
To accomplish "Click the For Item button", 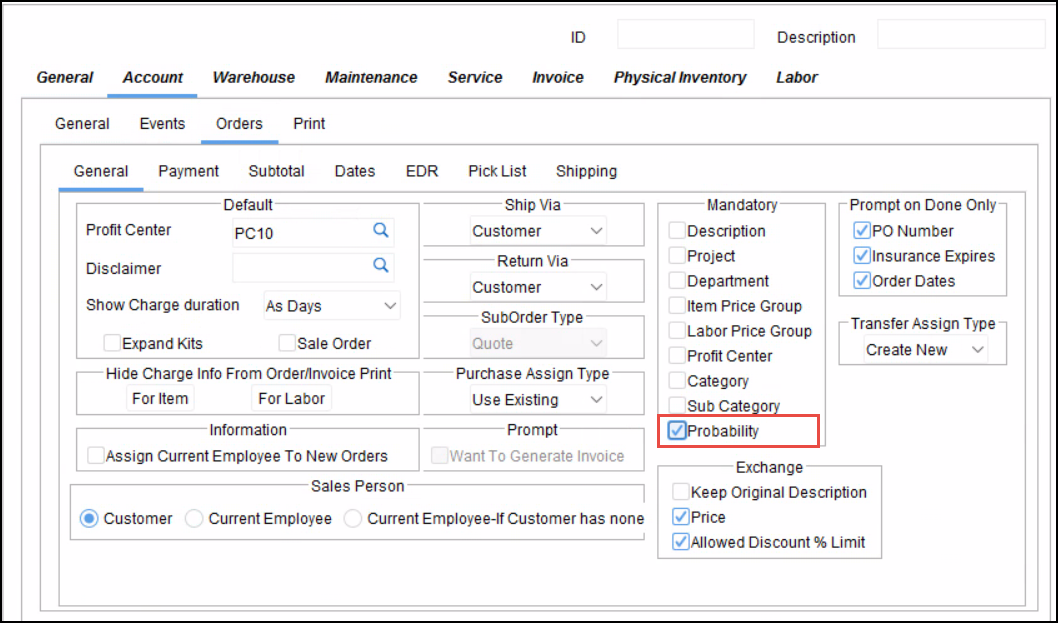I will tap(160, 399).
